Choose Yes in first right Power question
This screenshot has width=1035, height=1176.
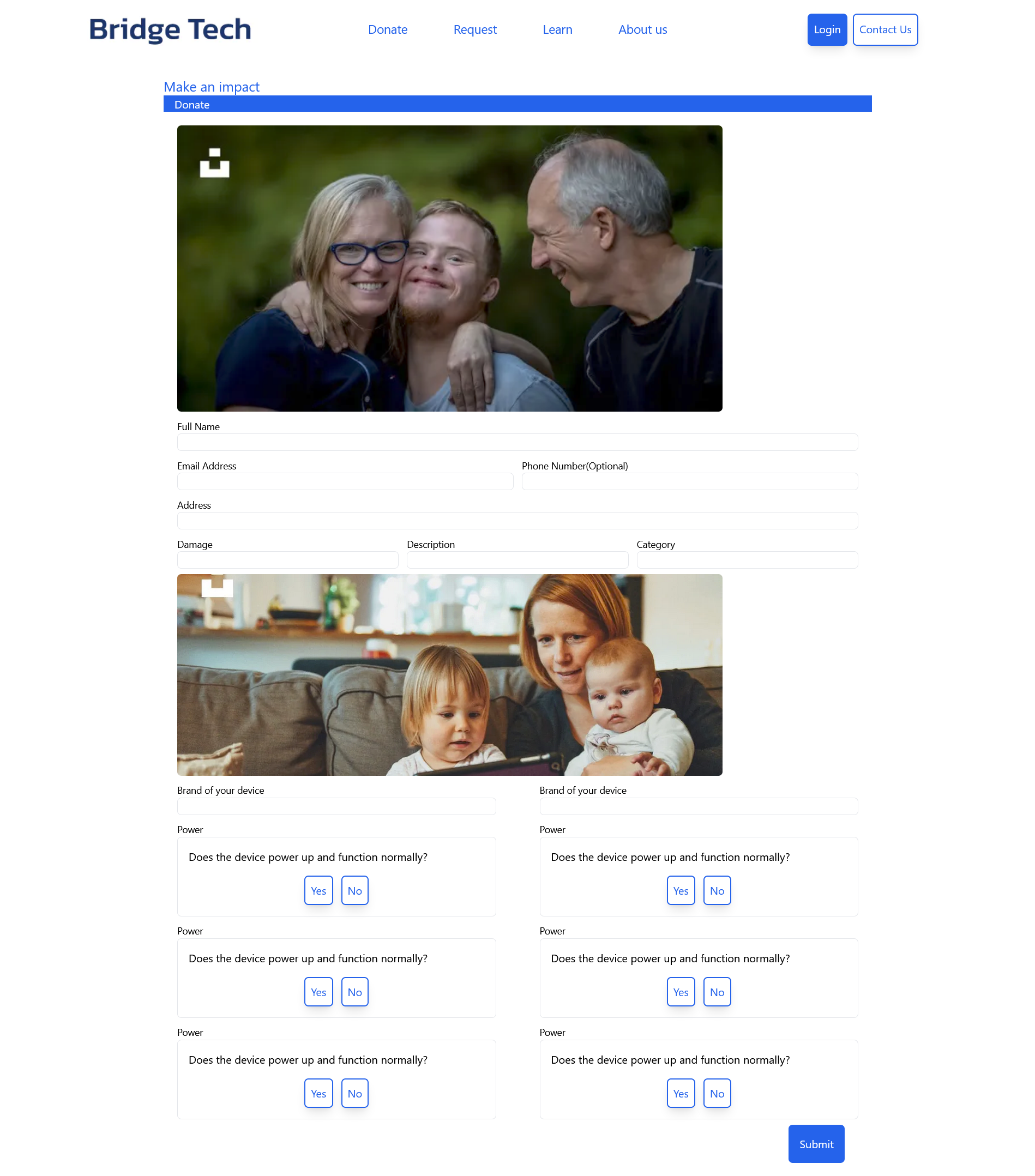click(681, 890)
